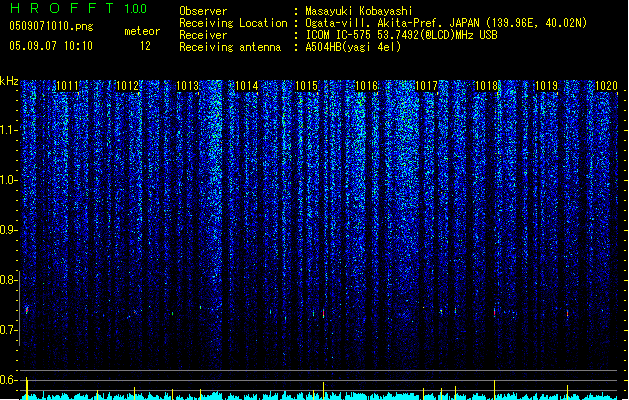The height and width of the screenshot is (400, 629).
Task: Click the red meteor echo beneath the 1019 label
Action: pos(568,313)
